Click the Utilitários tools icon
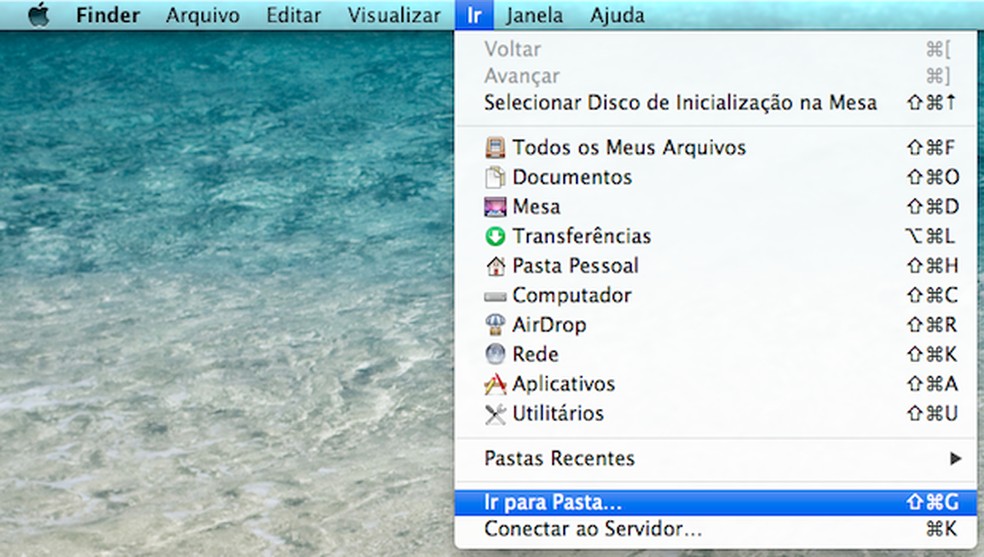This screenshot has height=557, width=984. click(496, 414)
